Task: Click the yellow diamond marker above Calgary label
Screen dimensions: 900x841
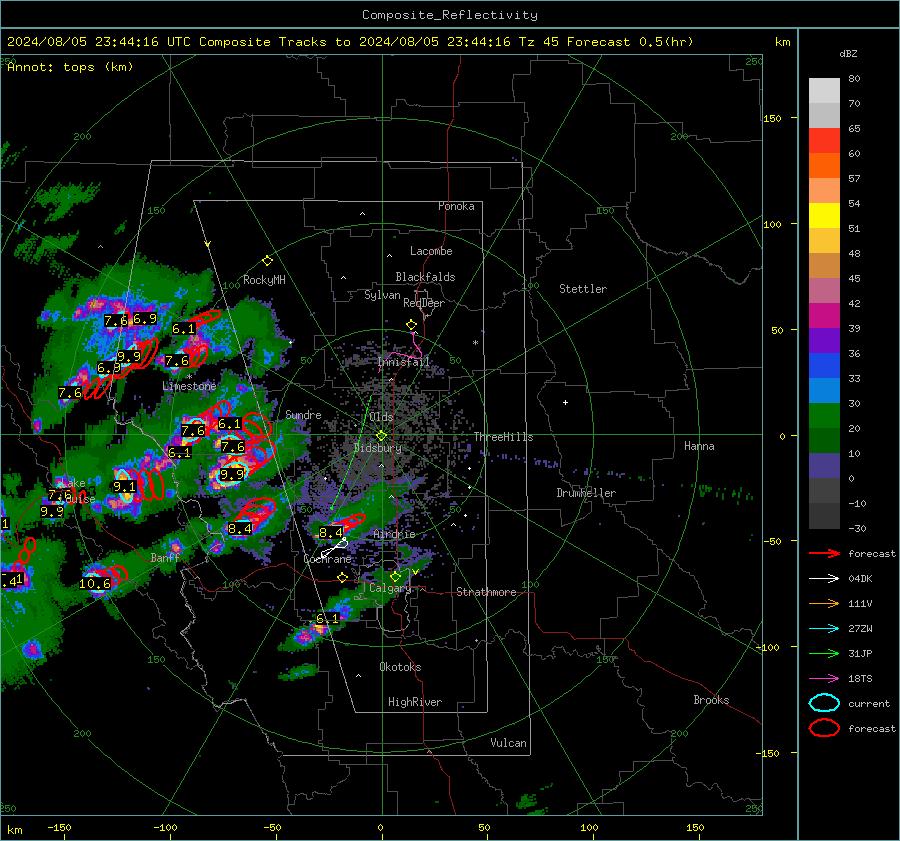Action: 395,576
